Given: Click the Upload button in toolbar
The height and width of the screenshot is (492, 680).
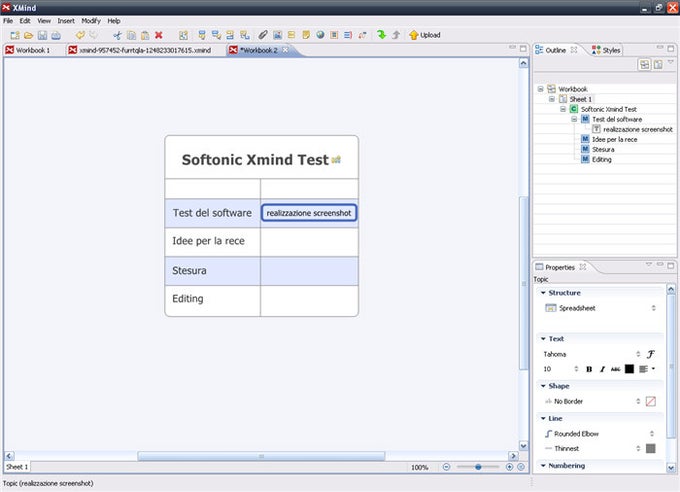Looking at the screenshot, I should [x=425, y=35].
